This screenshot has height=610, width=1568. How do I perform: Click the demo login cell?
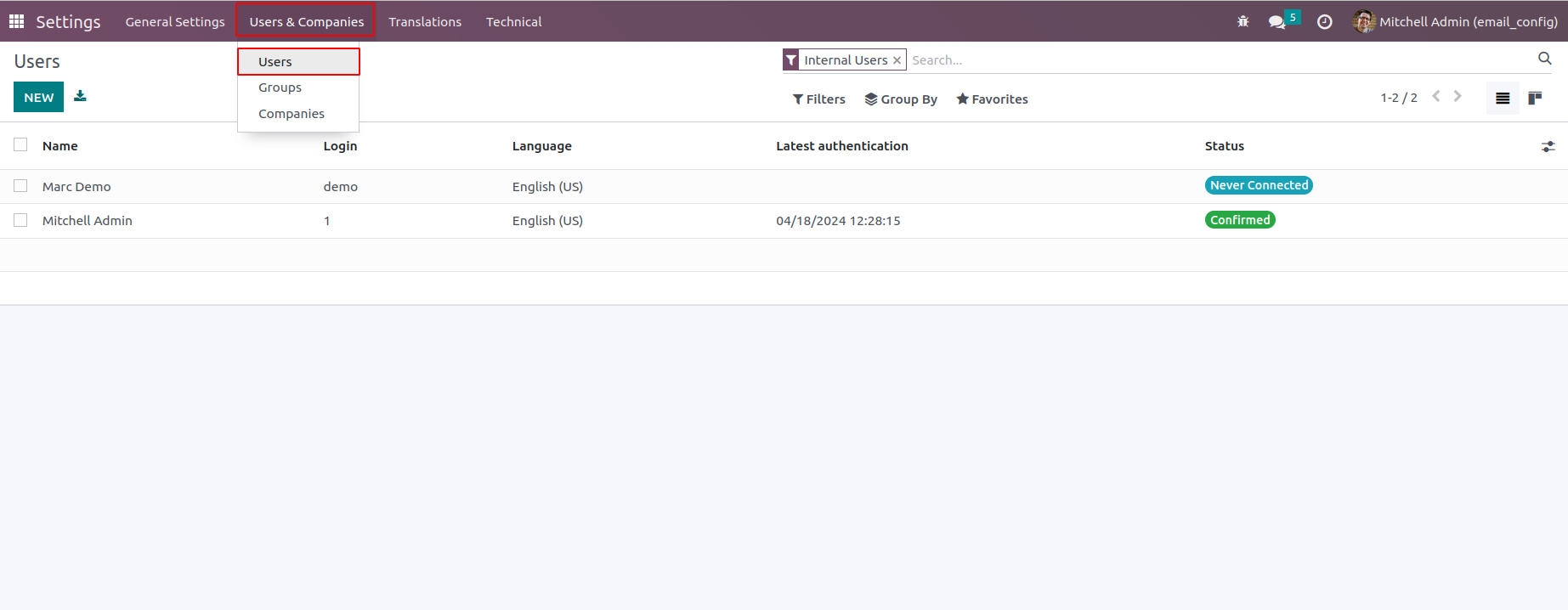(x=340, y=187)
